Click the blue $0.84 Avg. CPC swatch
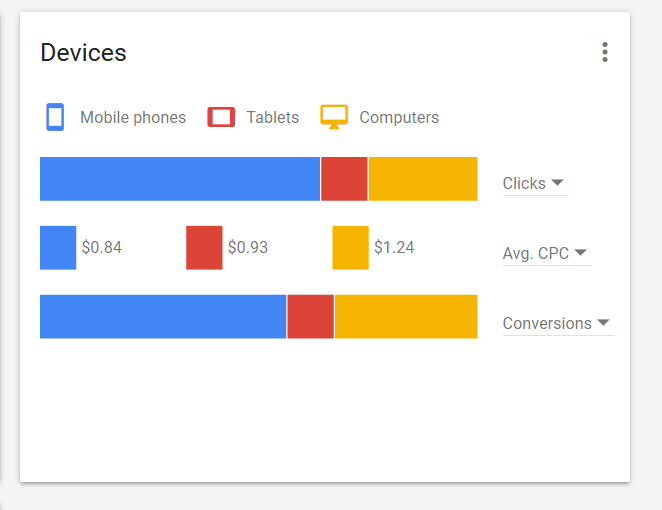This screenshot has height=510, width=662. coord(58,248)
